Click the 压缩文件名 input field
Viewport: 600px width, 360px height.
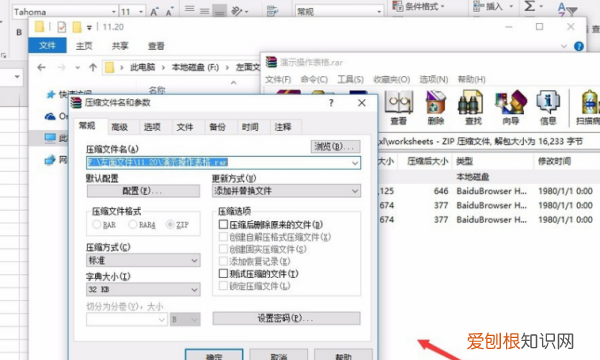pyautogui.click(x=223, y=162)
